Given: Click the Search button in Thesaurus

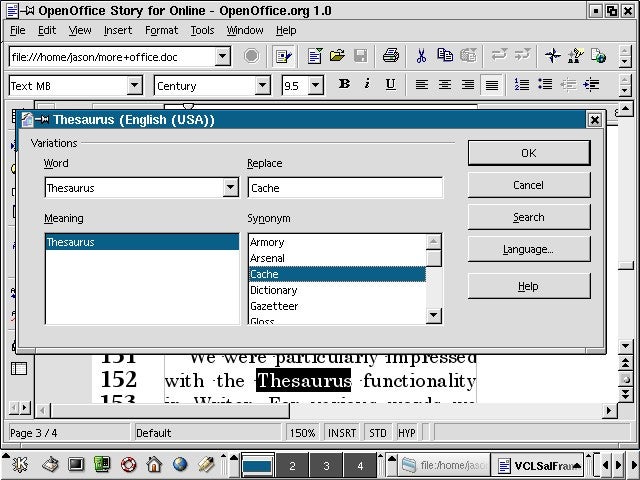Looking at the screenshot, I should point(529,217).
